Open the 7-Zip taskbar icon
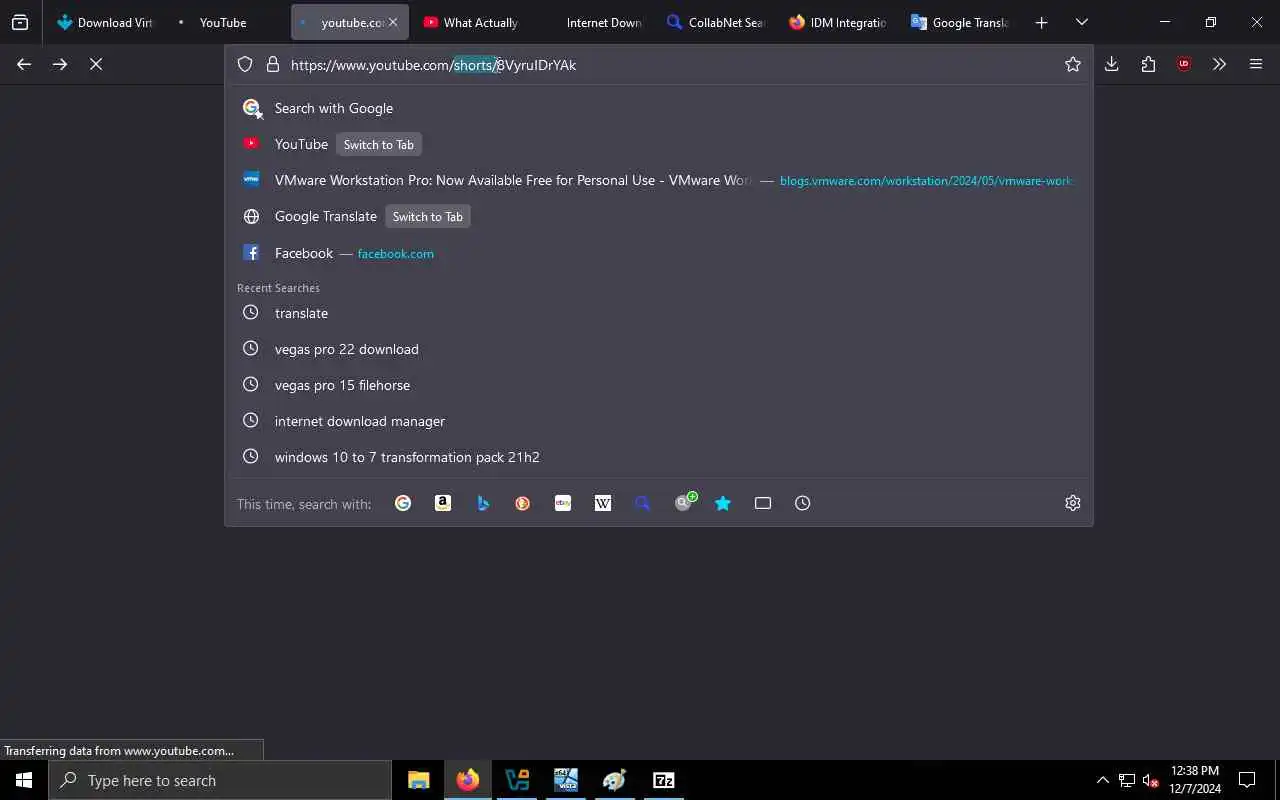 tap(664, 780)
